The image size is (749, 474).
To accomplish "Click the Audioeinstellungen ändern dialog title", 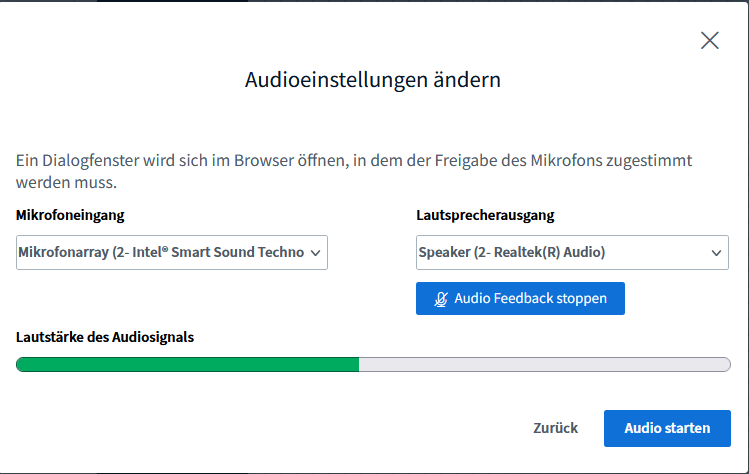I will click(x=373, y=80).
